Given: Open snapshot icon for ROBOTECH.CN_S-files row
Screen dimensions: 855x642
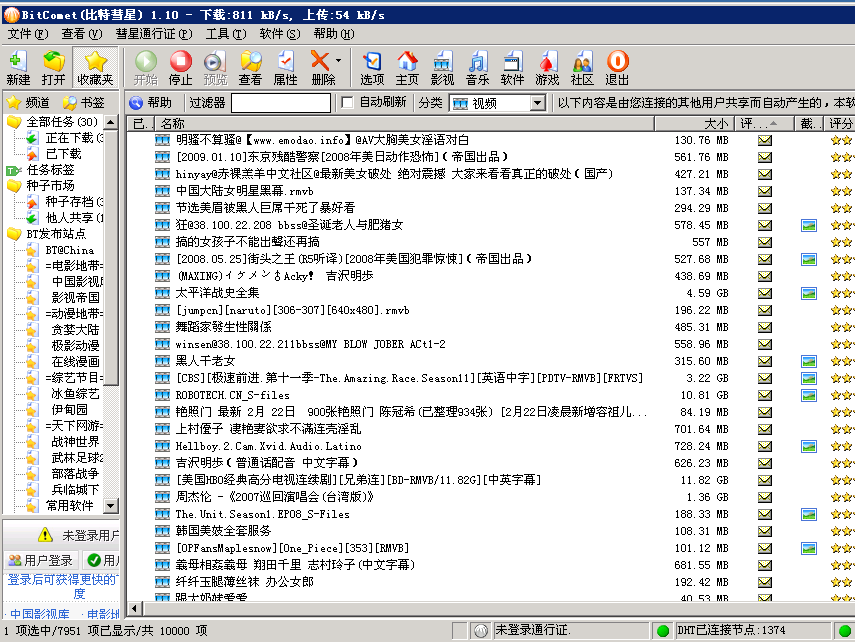Looking at the screenshot, I should click(x=809, y=395).
